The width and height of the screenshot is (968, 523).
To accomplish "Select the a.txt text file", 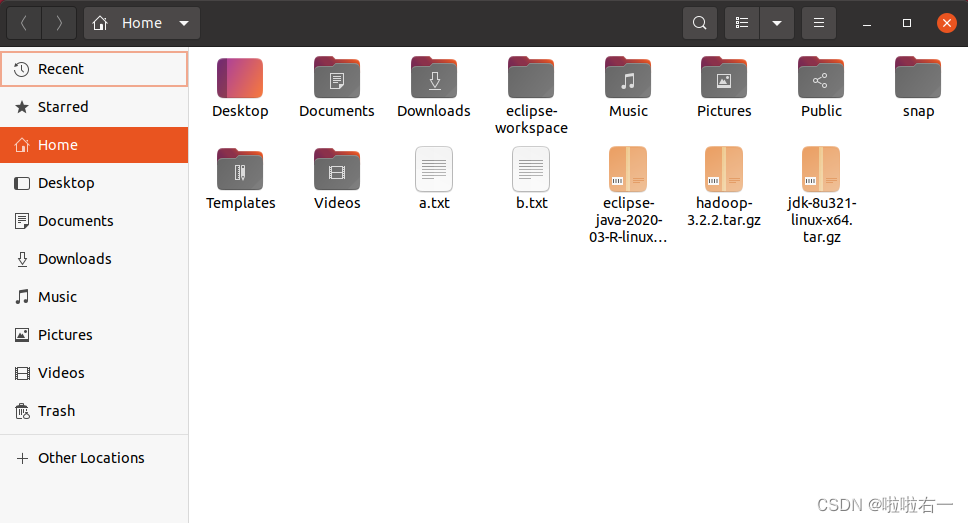I will coord(434,179).
